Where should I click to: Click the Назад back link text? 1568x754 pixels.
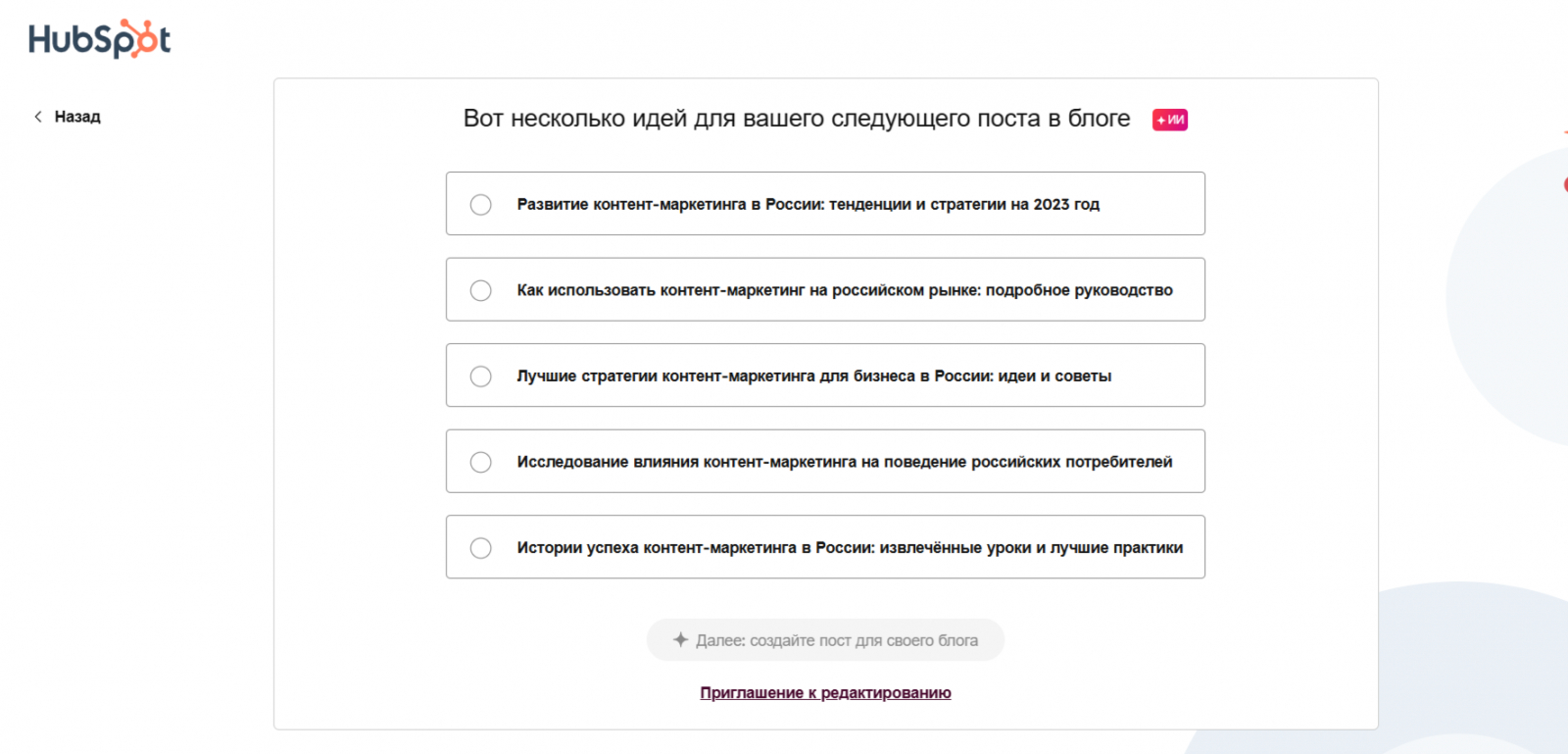(x=77, y=117)
